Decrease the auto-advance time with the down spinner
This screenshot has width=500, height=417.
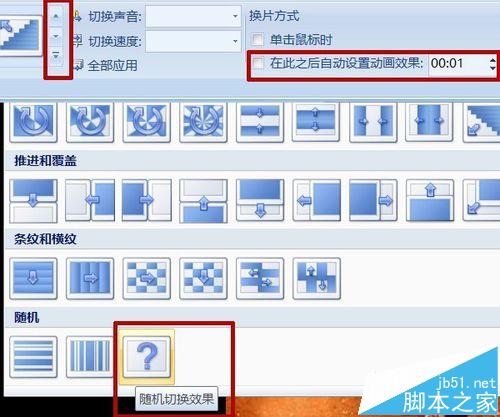tap(493, 68)
